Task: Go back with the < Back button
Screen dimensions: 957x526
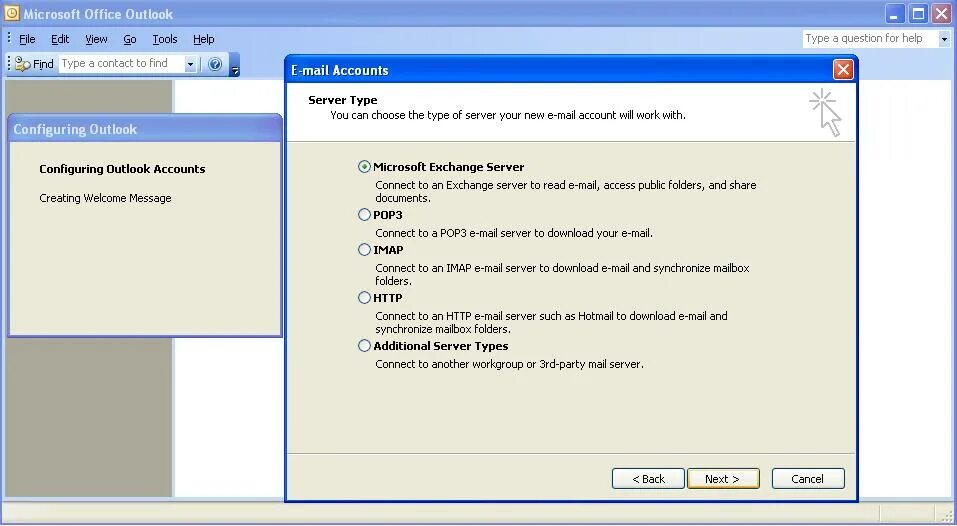Action: (x=648, y=479)
